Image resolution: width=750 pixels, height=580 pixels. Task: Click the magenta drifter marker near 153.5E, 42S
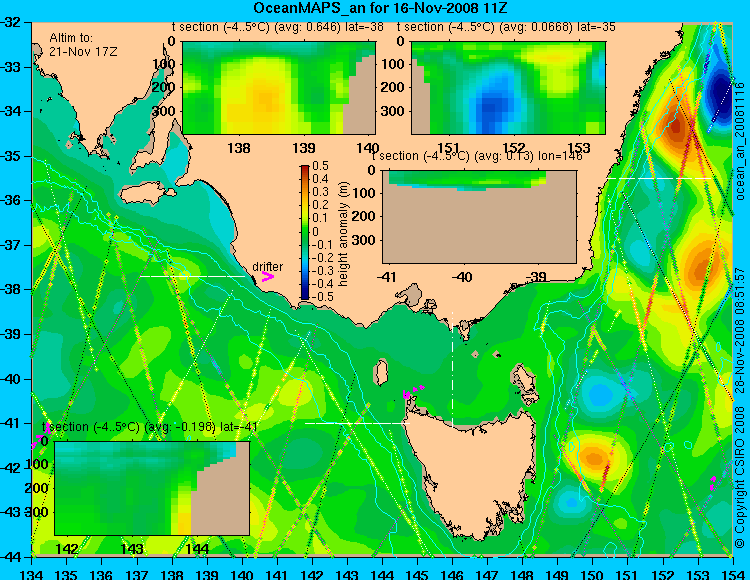[x=713, y=483]
